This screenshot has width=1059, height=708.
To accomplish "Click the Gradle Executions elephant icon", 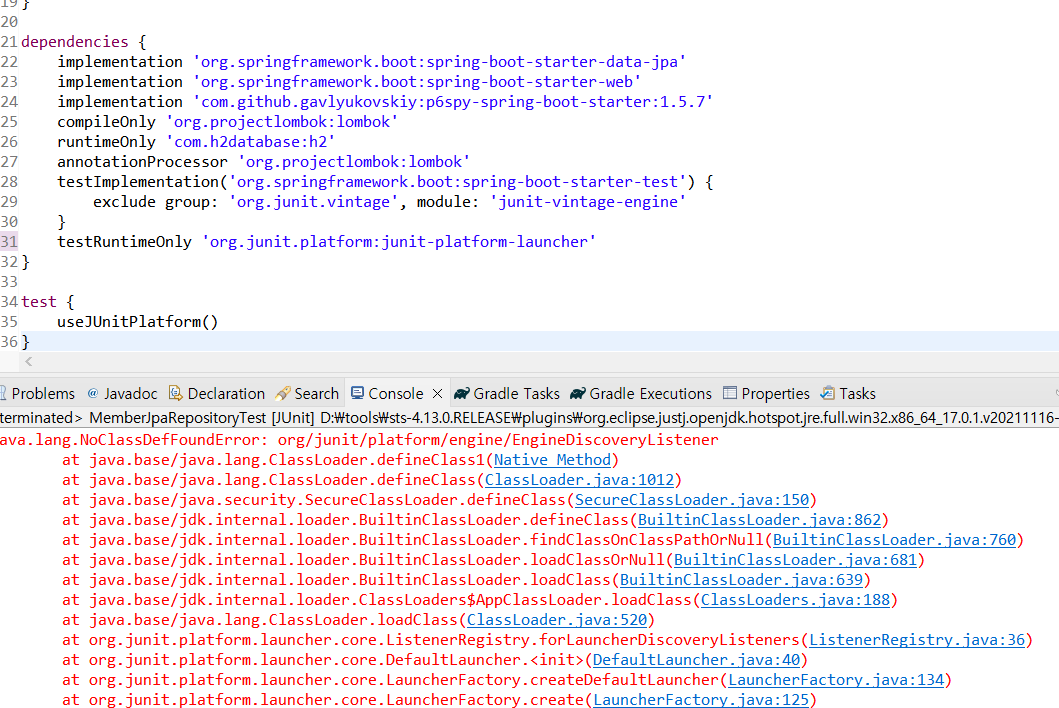I will (x=578, y=393).
